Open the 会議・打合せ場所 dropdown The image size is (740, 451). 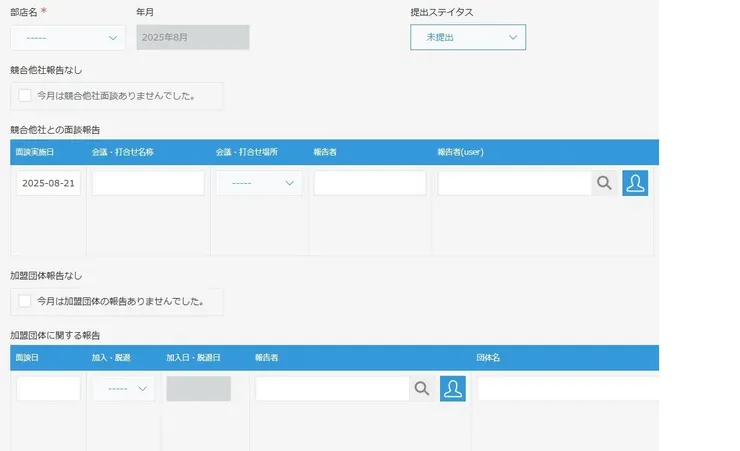[259, 183]
